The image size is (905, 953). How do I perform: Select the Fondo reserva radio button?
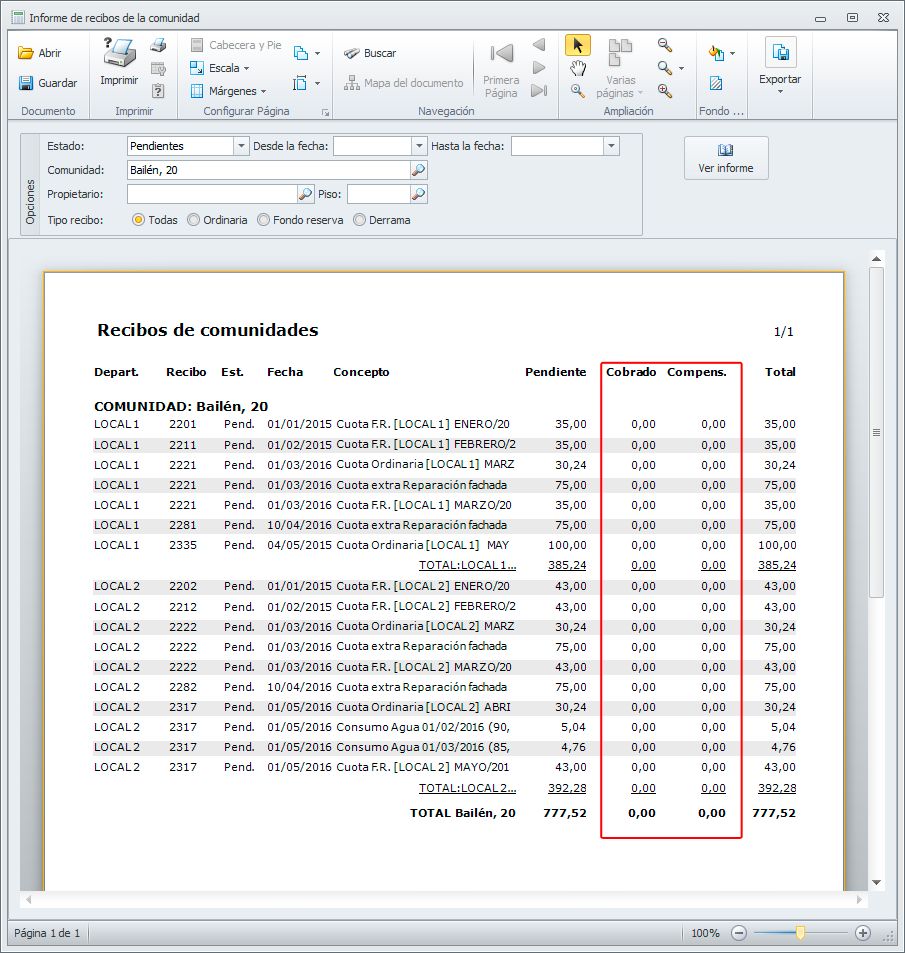[x=264, y=220]
